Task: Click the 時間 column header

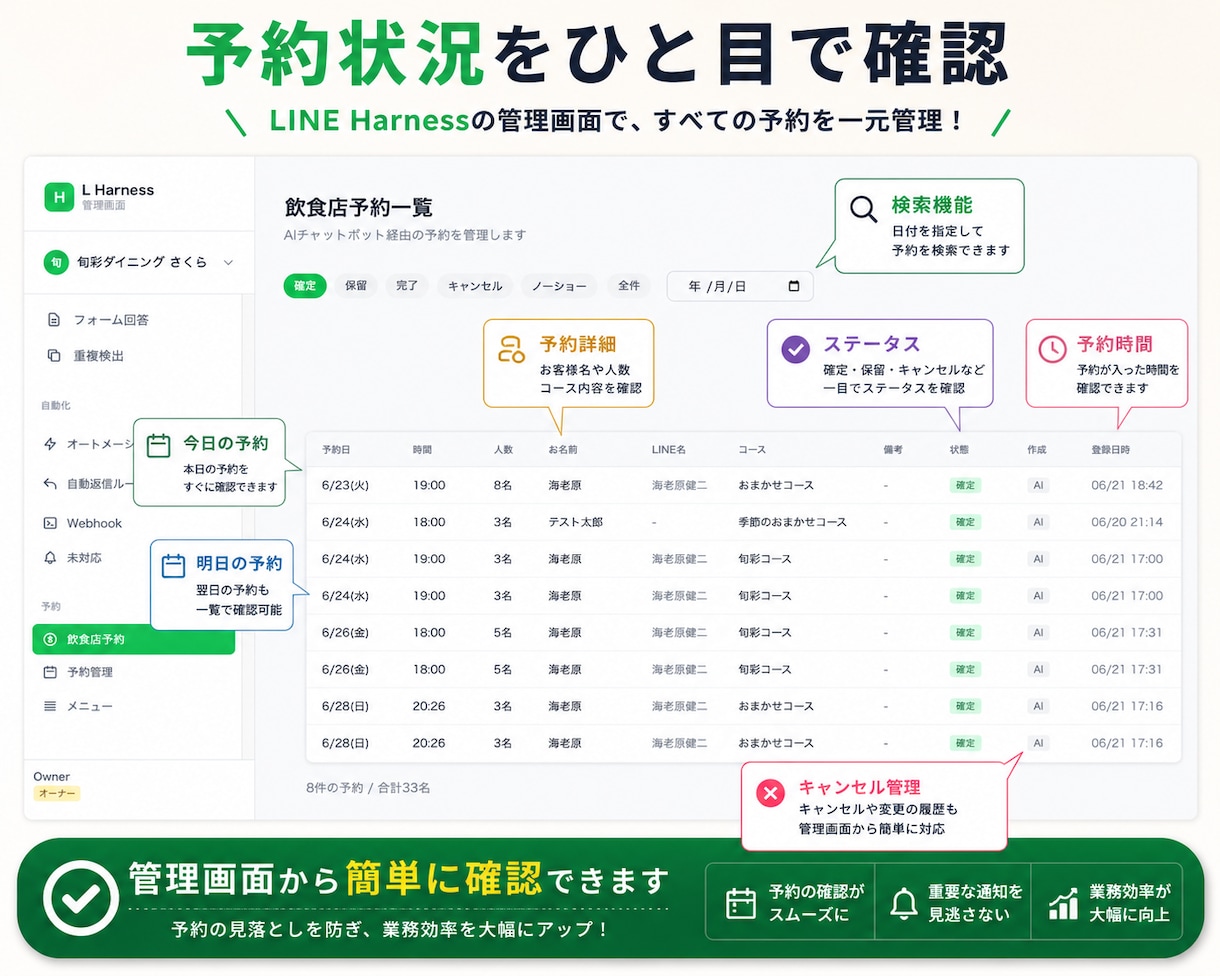Action: 423,450
